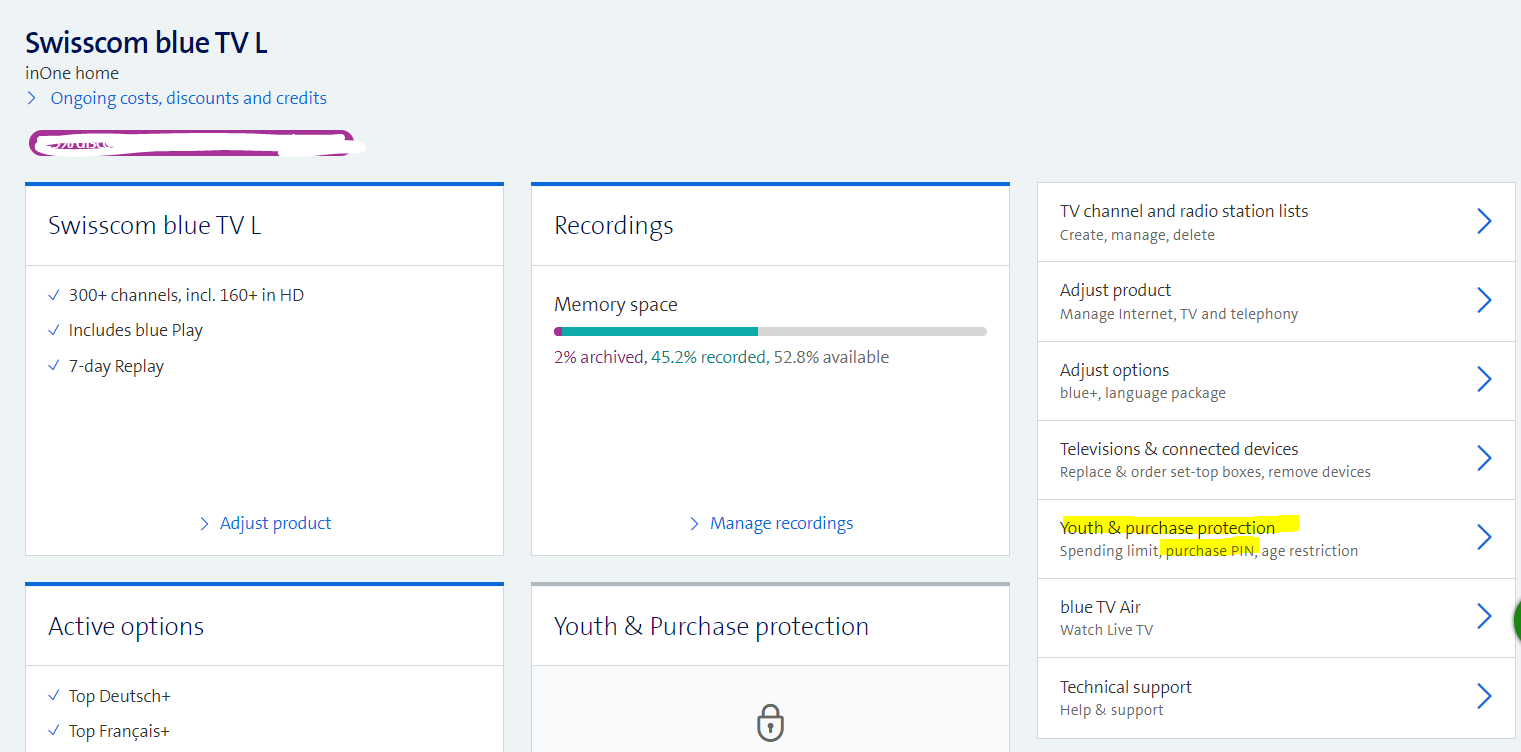Click chevron before Manage recordings link
Screen dimensions: 1521x752
[x=695, y=523]
